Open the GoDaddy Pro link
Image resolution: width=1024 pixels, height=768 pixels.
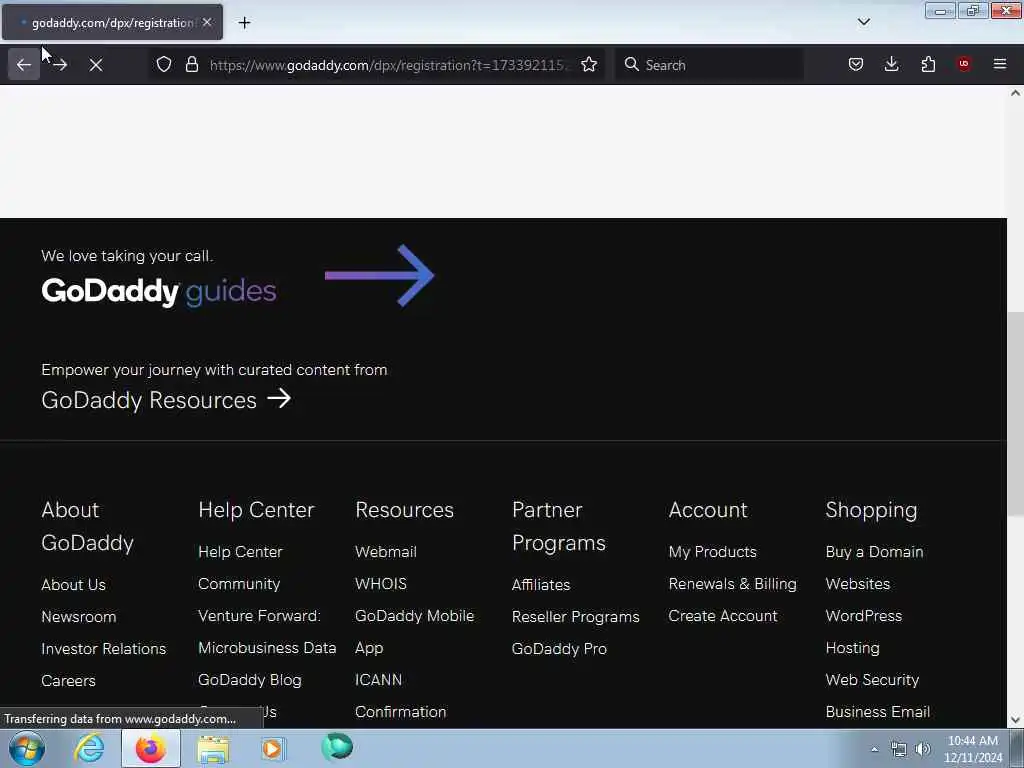coord(559,648)
